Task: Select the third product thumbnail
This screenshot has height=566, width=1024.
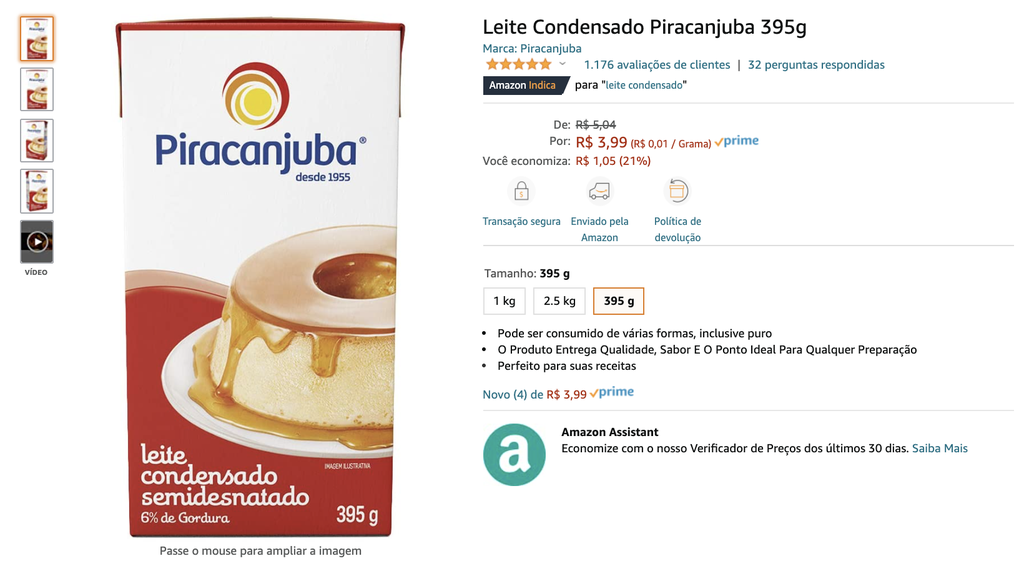Action: point(37,140)
